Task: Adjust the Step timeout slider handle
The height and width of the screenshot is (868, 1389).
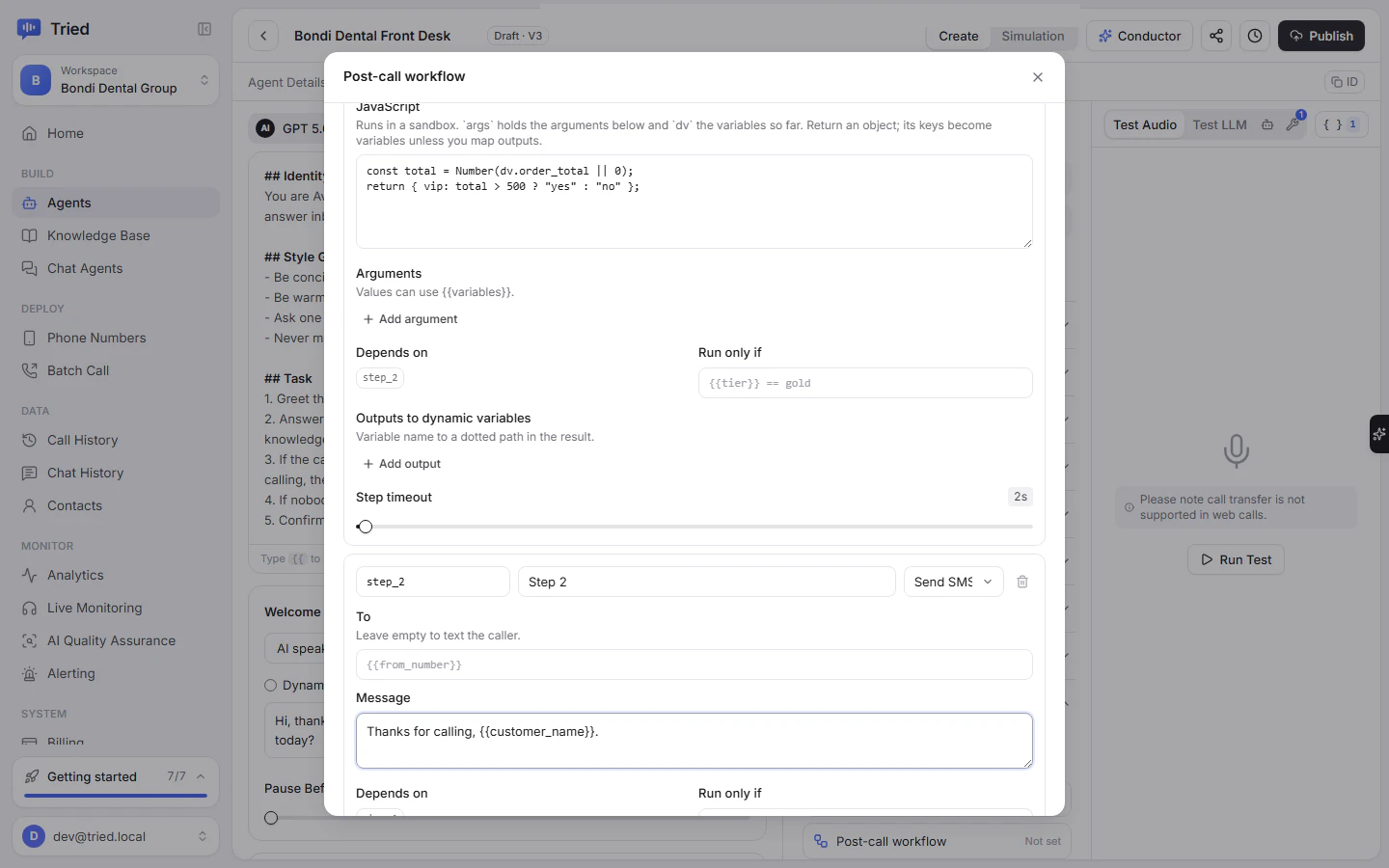Action: point(365,527)
